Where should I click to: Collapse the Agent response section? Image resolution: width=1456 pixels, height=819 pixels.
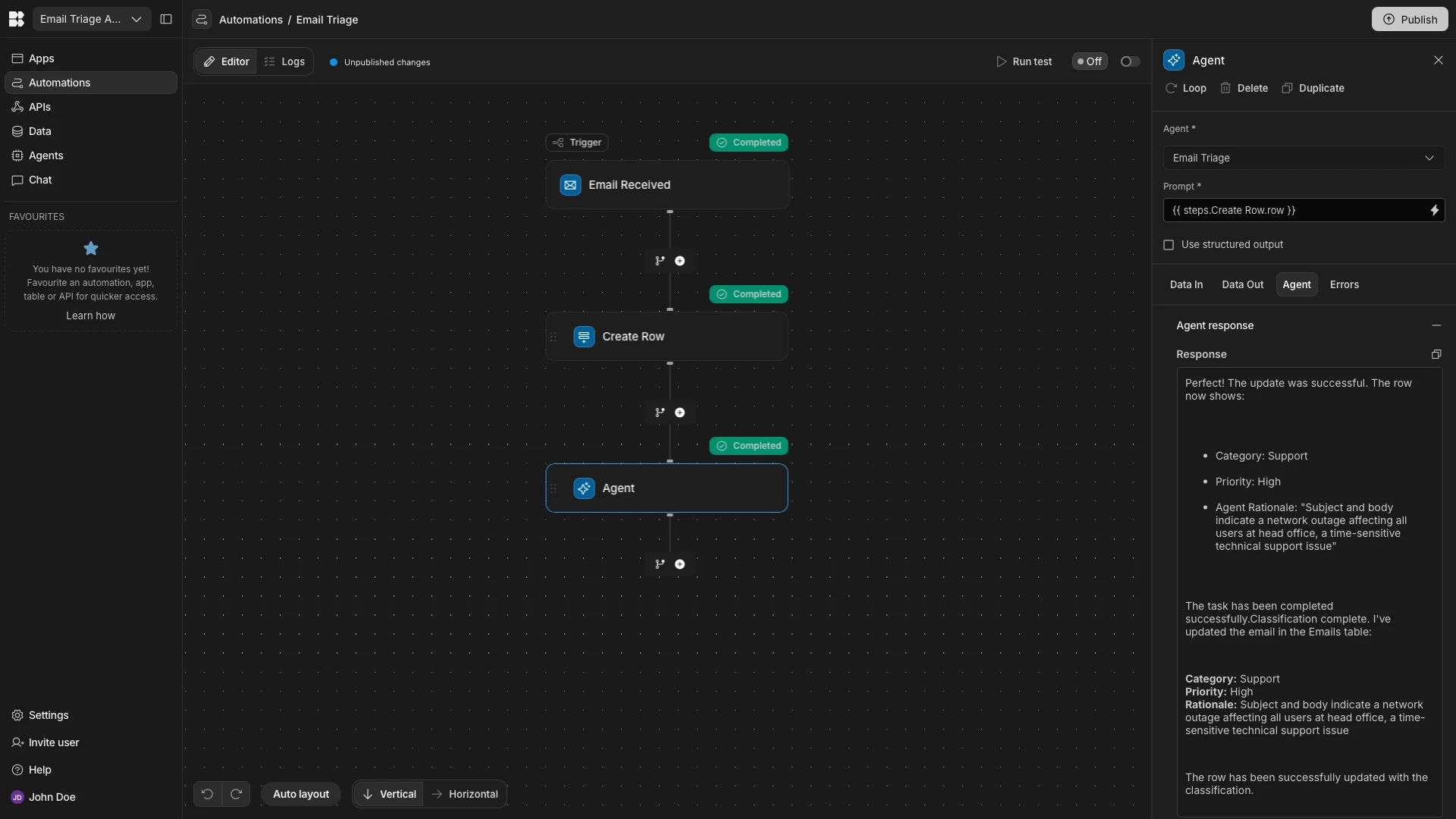click(1436, 325)
